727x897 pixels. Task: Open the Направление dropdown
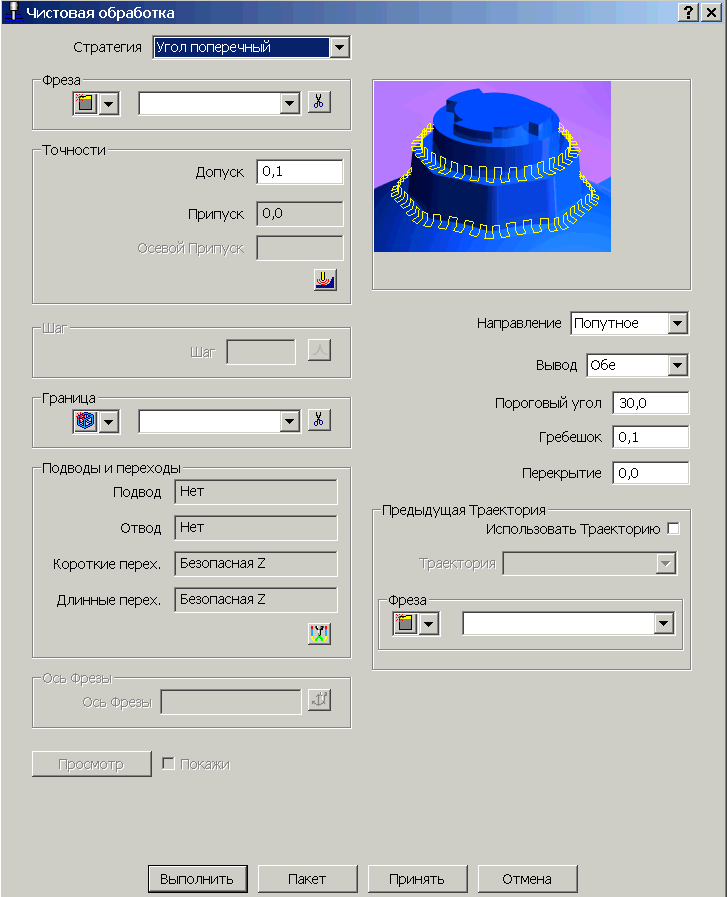click(678, 323)
